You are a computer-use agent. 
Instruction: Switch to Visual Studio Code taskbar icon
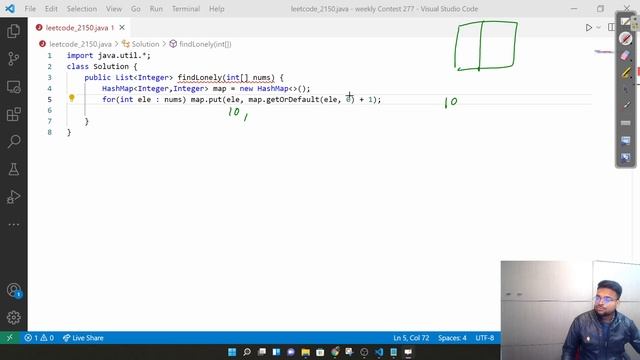pyautogui.click(x=379, y=352)
